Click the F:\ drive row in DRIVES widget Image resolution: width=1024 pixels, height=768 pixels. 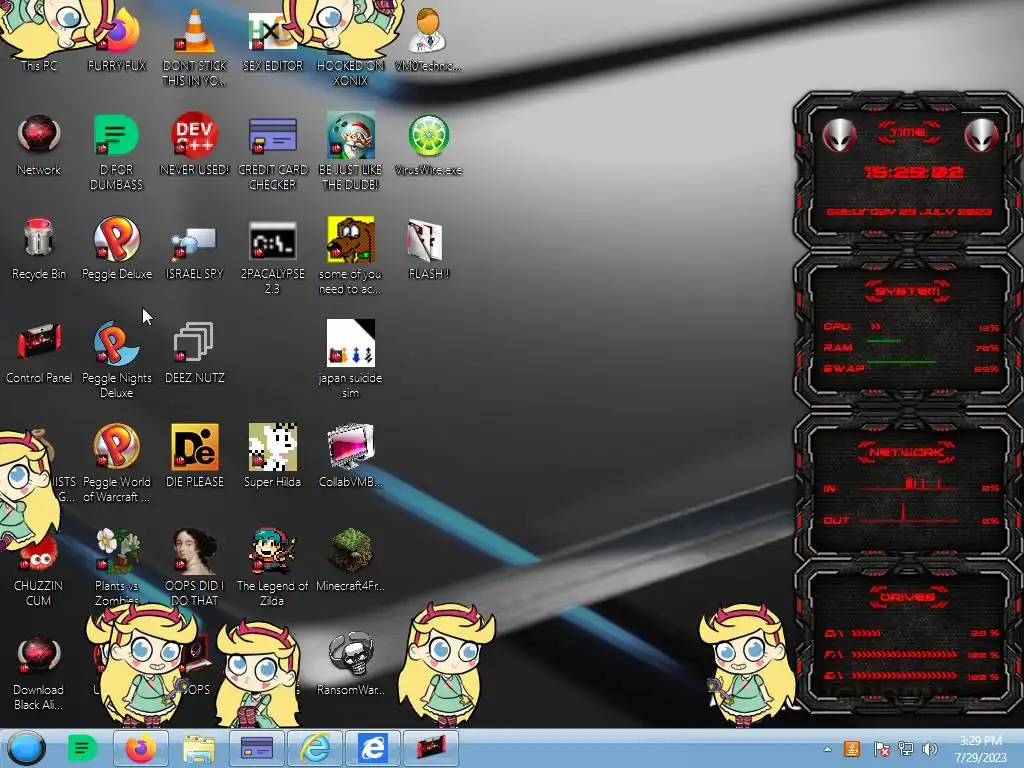click(912, 654)
